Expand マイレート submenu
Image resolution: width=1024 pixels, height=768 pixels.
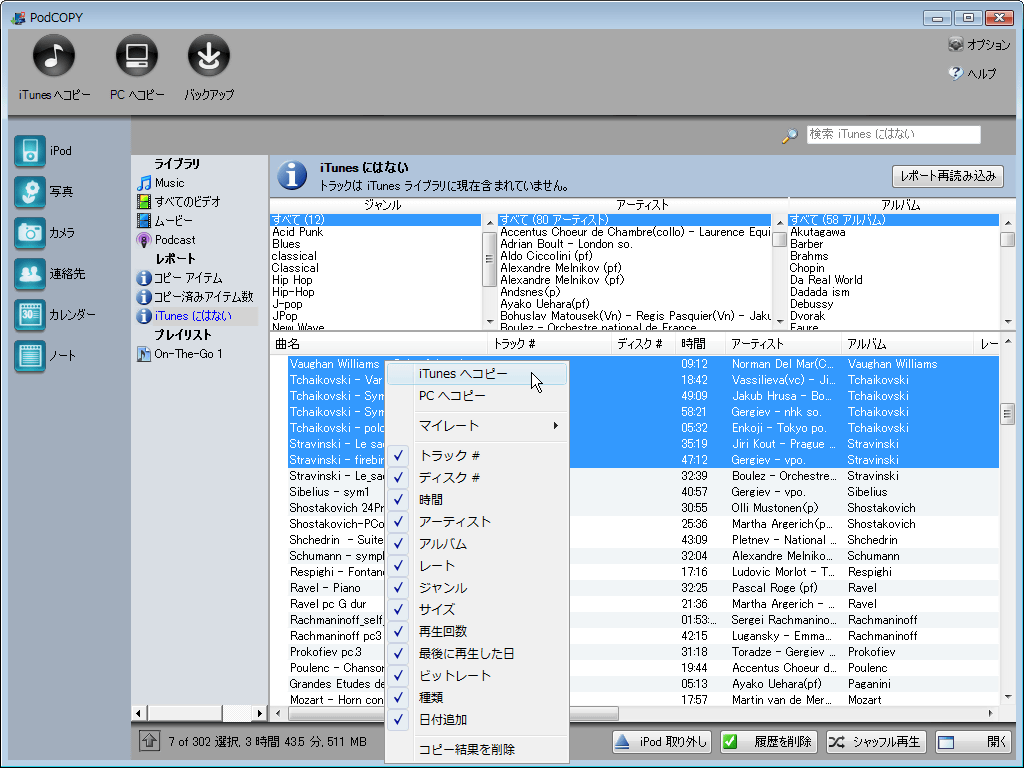[x=477, y=426]
